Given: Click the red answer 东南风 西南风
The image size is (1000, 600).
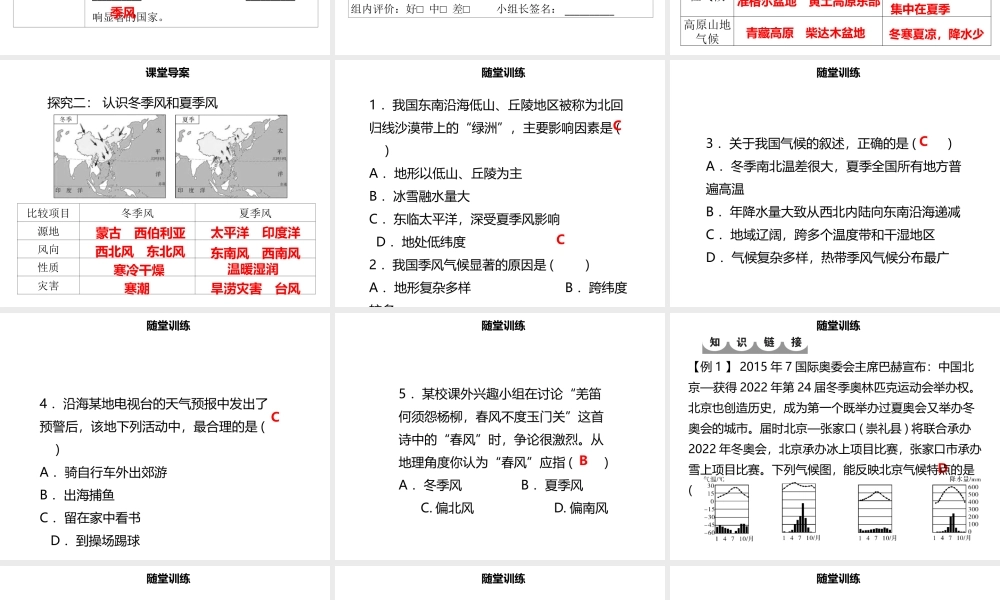Looking at the screenshot, I should tap(255, 253).
